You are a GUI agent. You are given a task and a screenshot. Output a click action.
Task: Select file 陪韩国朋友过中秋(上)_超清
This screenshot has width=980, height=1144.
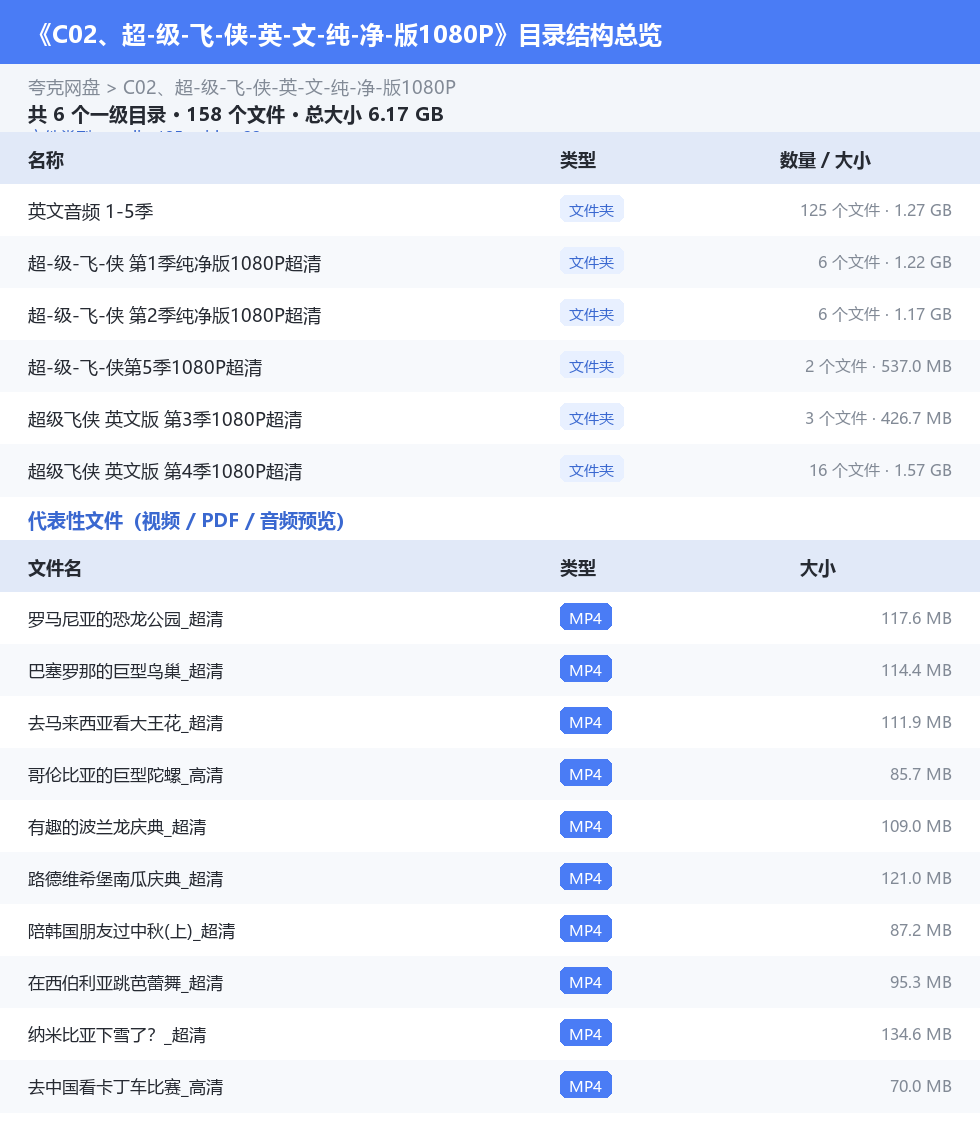[490, 930]
